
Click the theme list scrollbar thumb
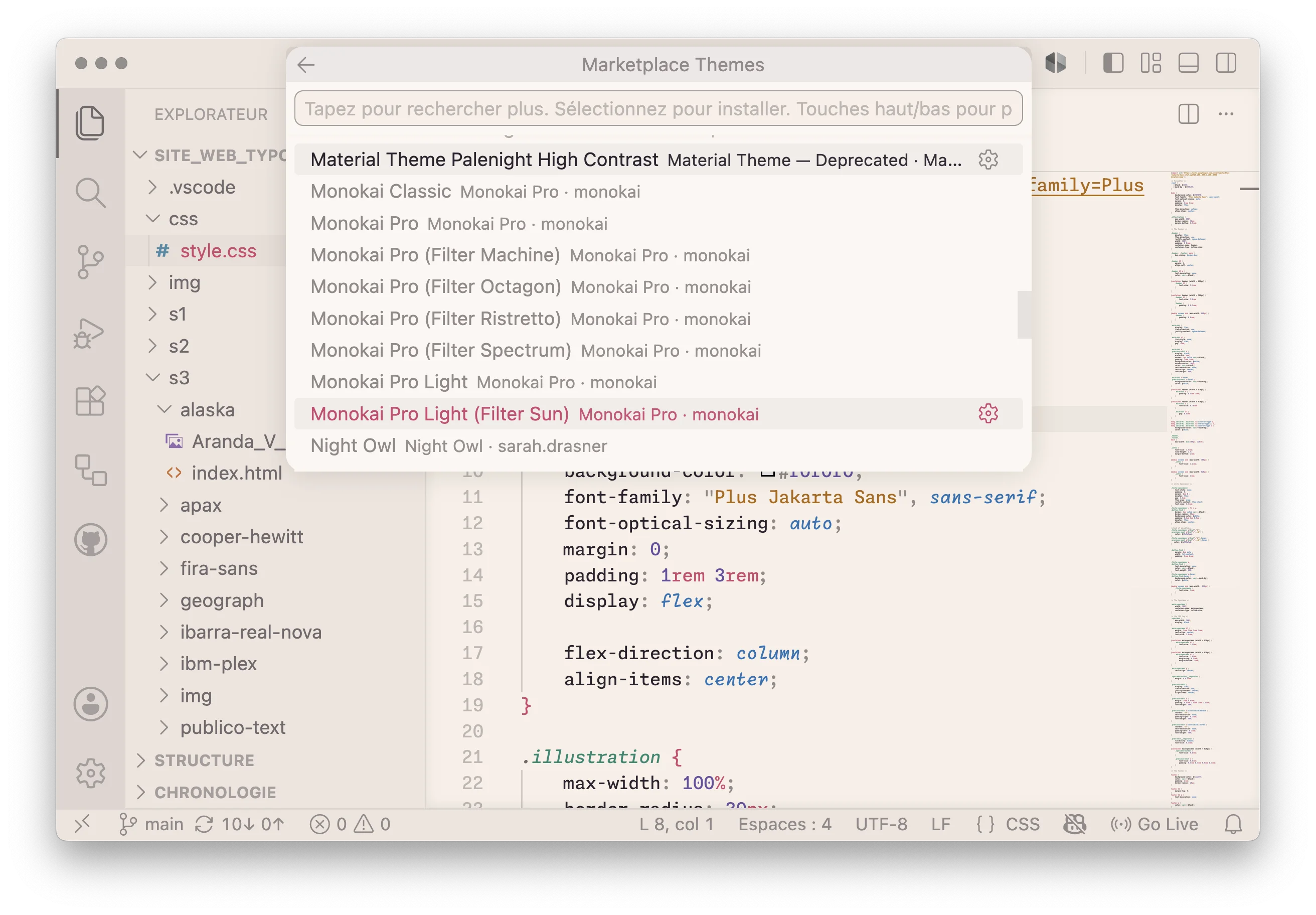click(x=1024, y=315)
